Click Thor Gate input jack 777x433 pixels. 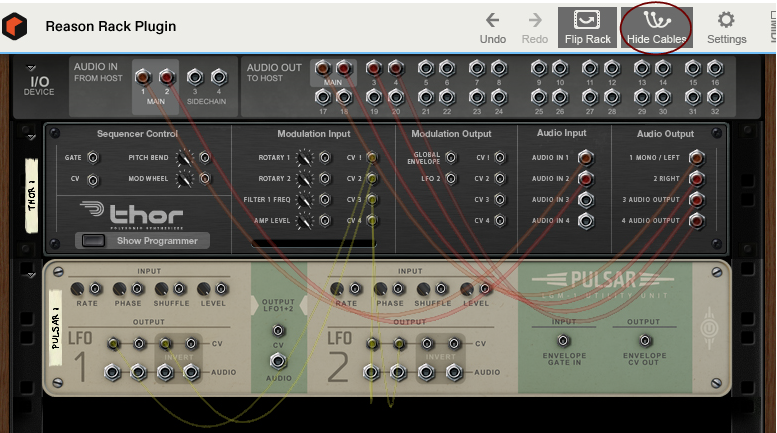click(x=93, y=158)
